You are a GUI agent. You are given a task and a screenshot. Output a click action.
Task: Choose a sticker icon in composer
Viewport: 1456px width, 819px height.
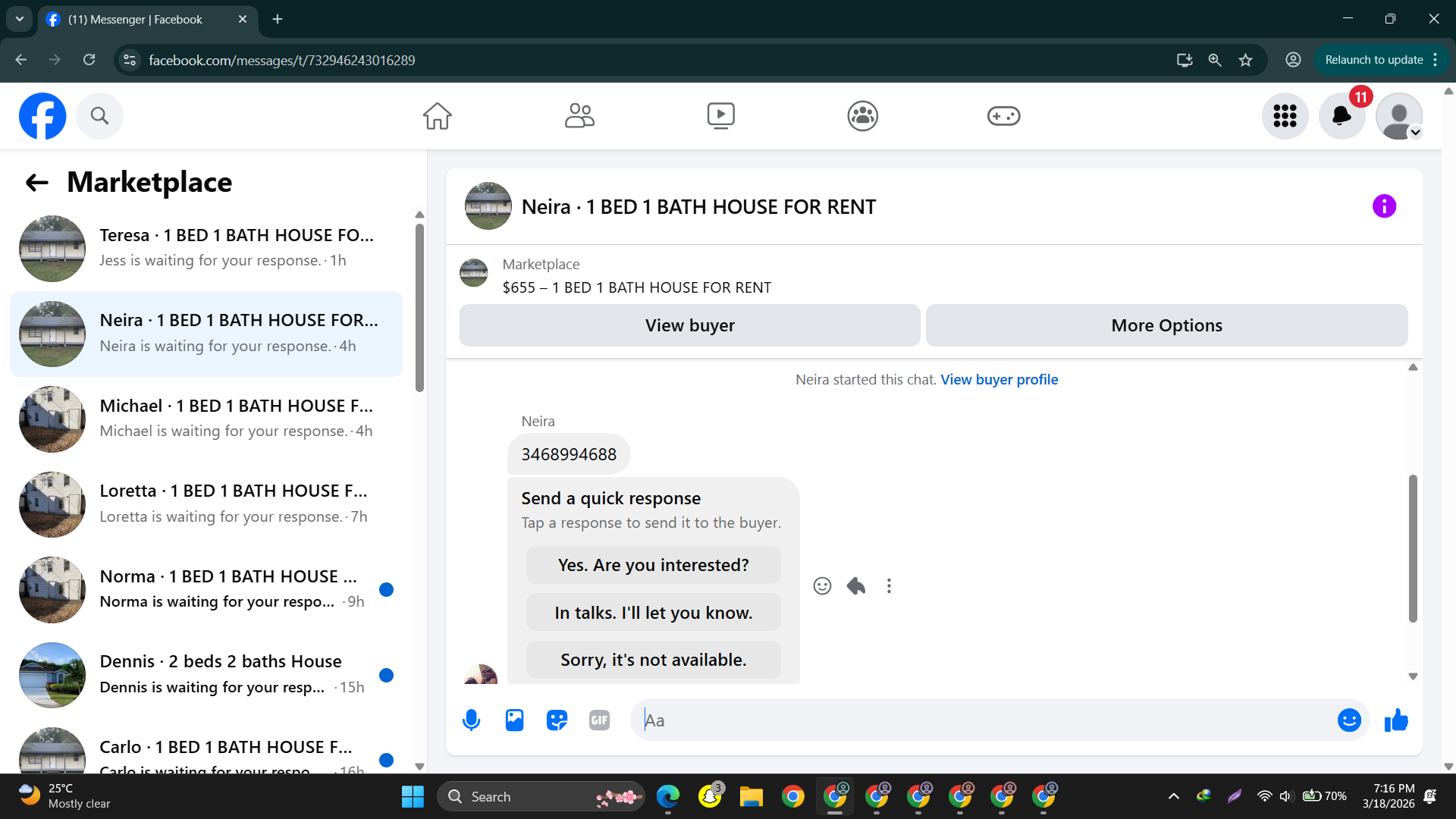tap(557, 720)
